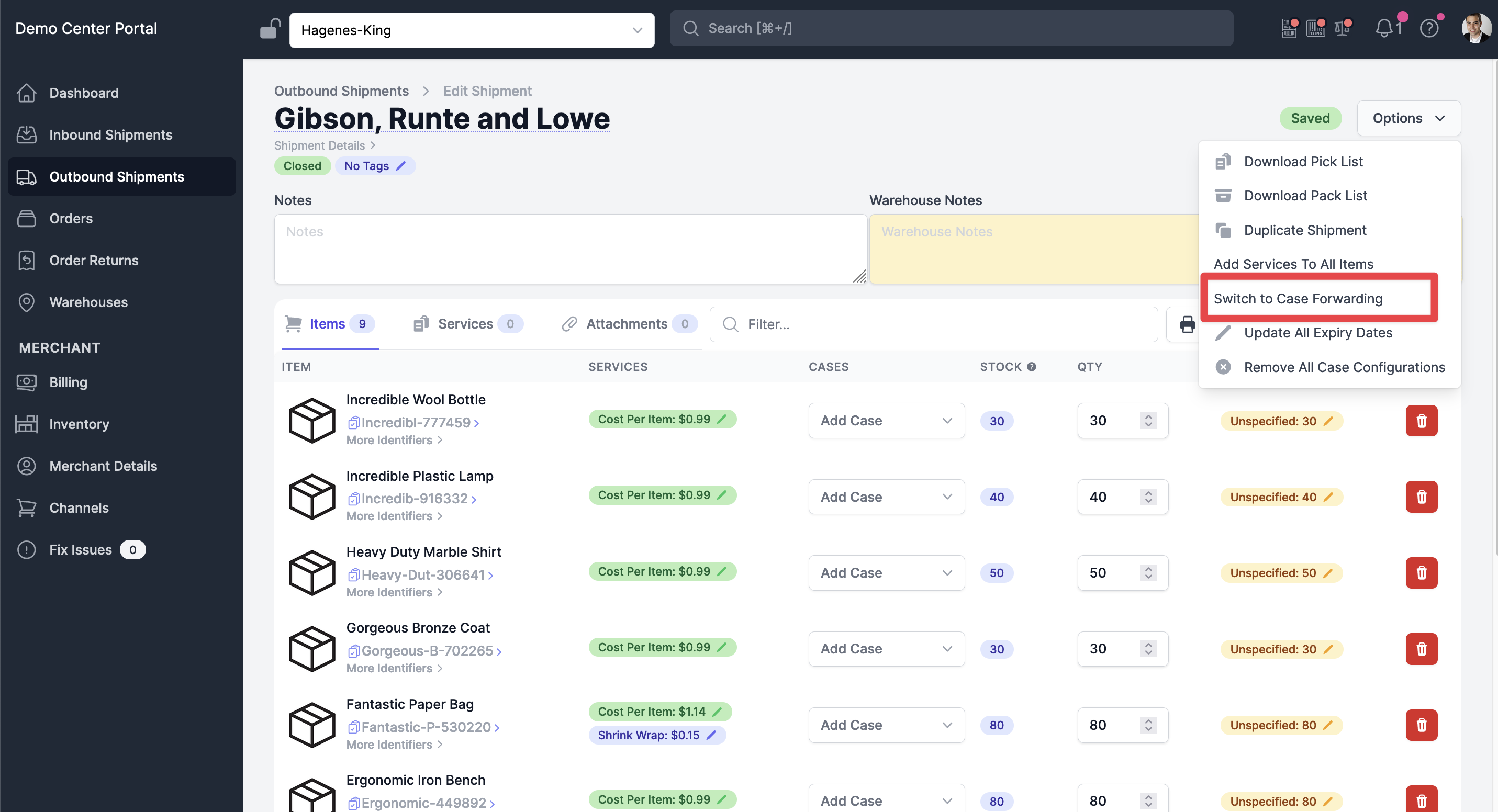Click the Stock help info icon
This screenshot has height=812, width=1498.
pyautogui.click(x=1031, y=367)
